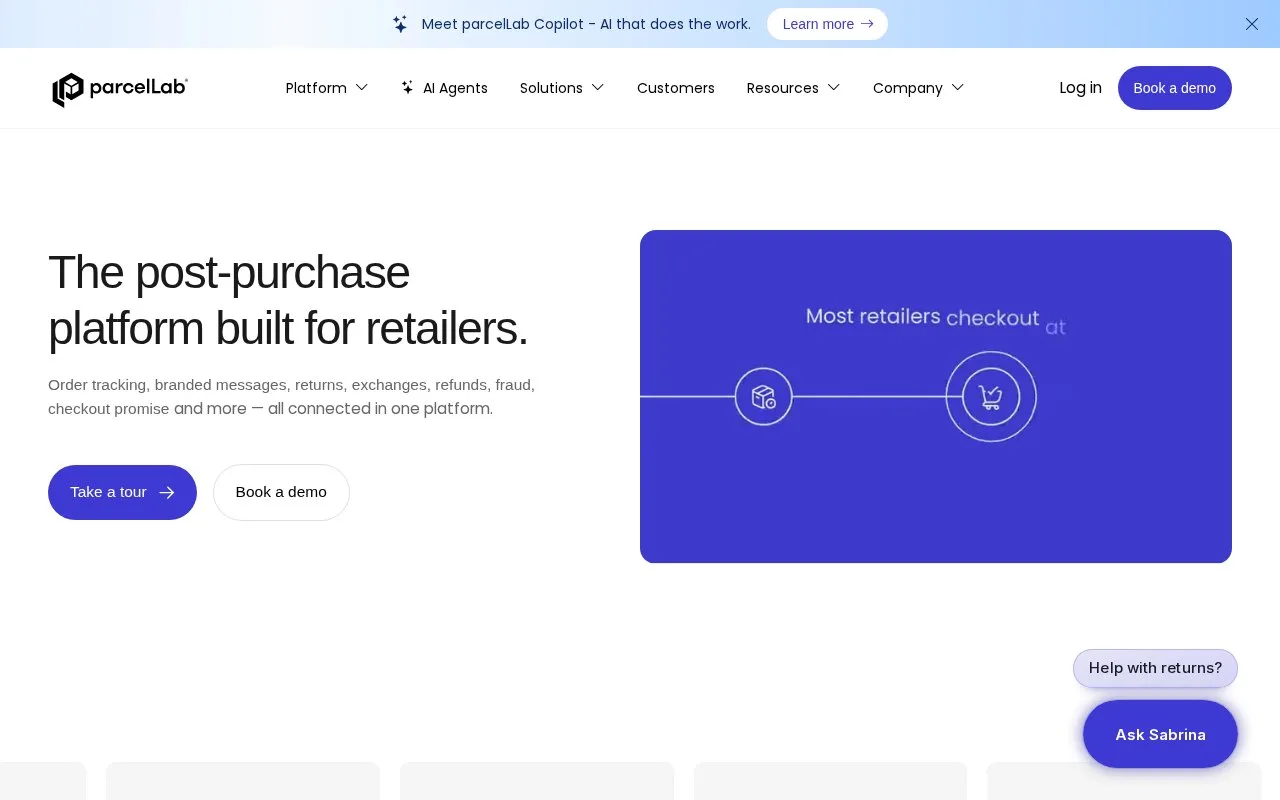This screenshot has width=1280, height=800.
Task: Open the Company nav label
Action: click(x=908, y=88)
